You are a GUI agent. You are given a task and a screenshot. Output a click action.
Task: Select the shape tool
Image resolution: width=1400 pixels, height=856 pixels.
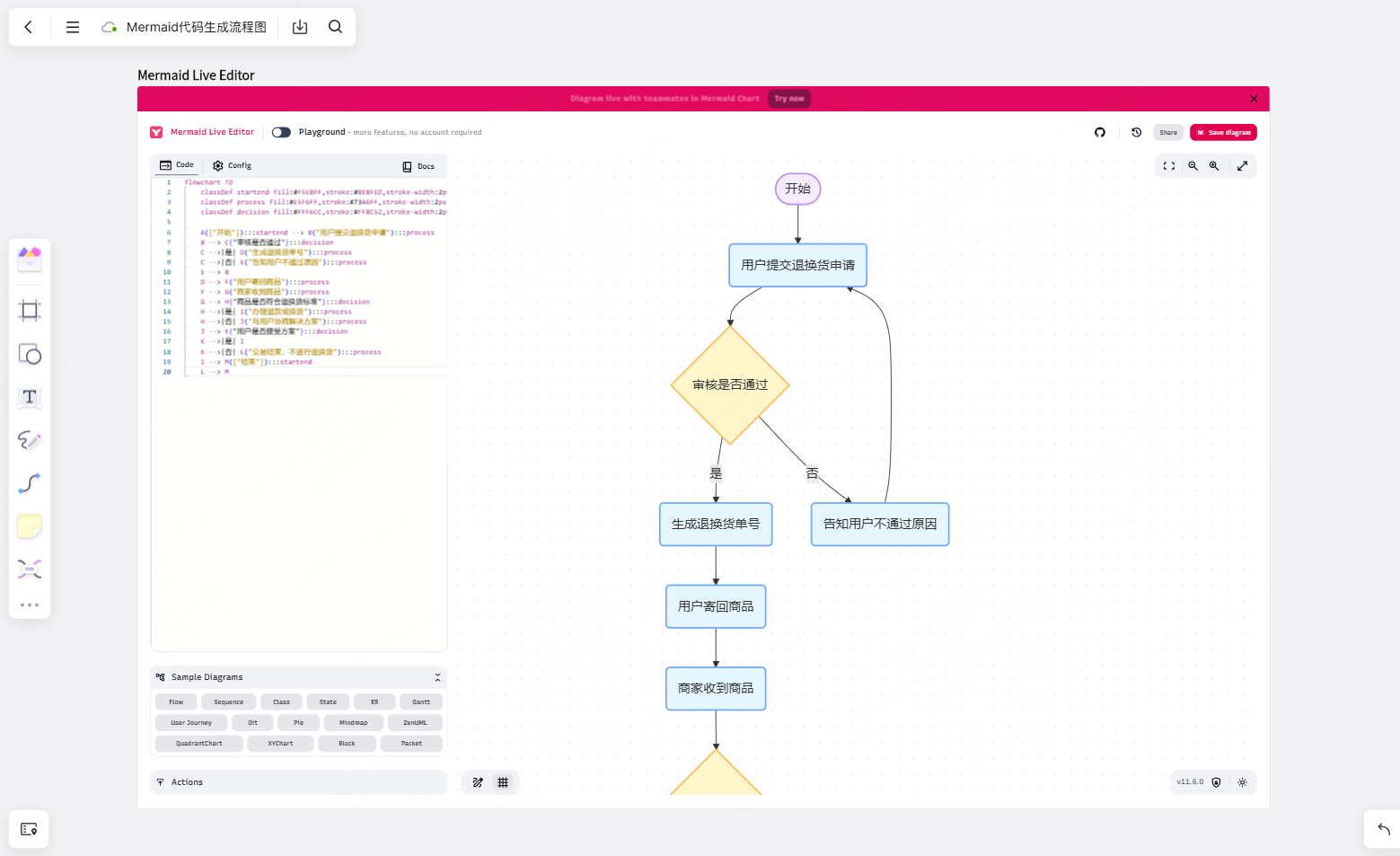coord(30,354)
